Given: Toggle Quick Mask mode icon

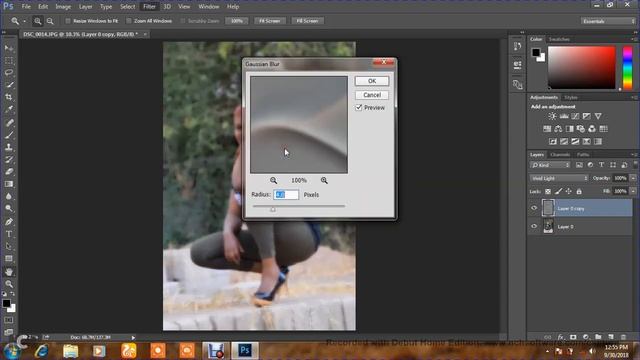Looking at the screenshot, I should [9, 320].
